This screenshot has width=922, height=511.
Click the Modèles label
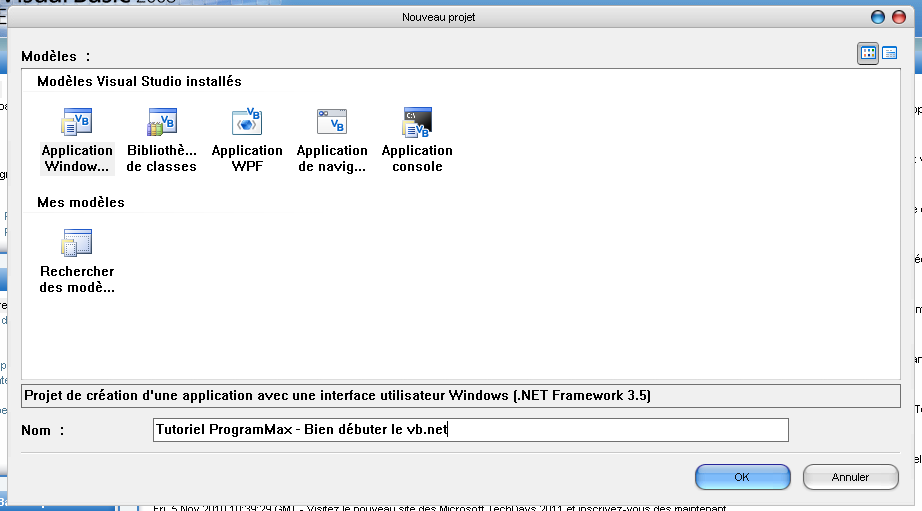(x=55, y=56)
